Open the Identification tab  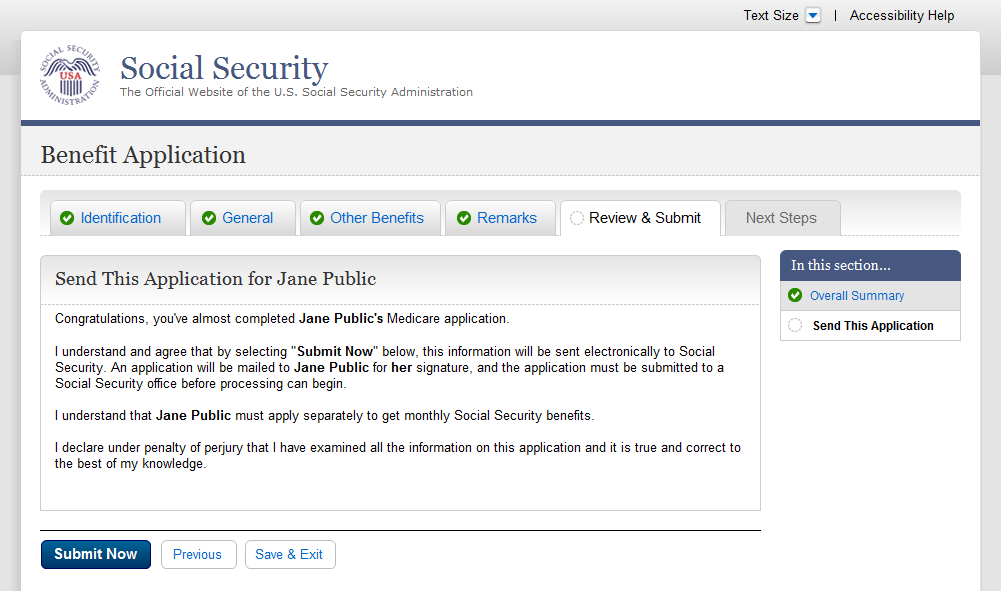pyautogui.click(x=120, y=218)
